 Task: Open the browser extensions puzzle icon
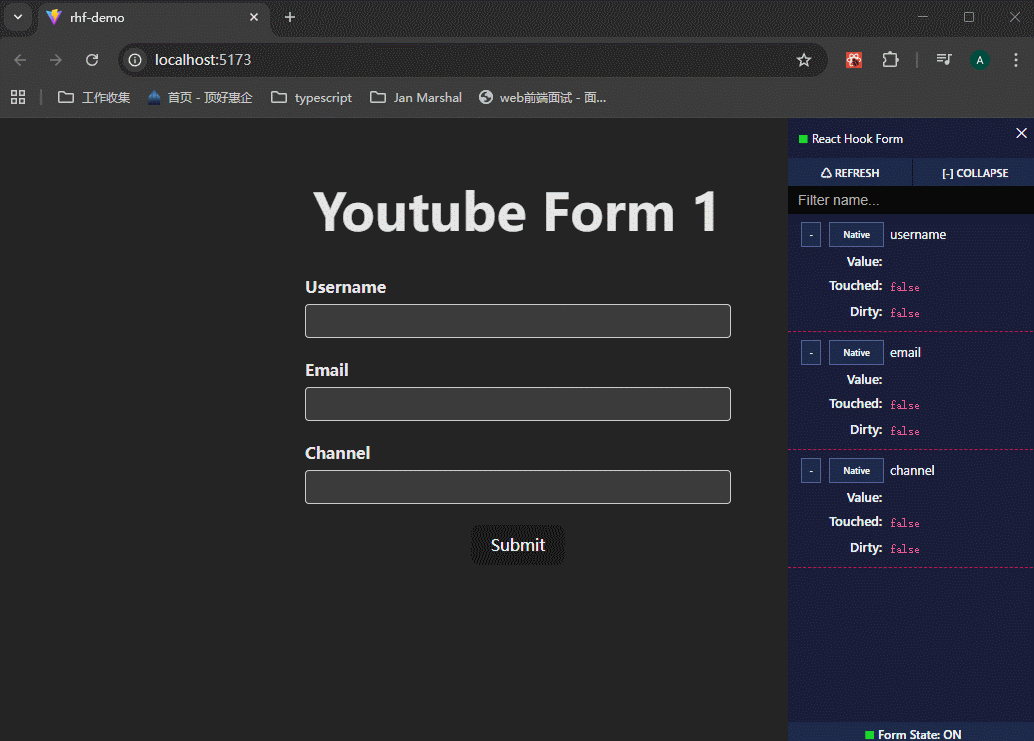tap(890, 60)
